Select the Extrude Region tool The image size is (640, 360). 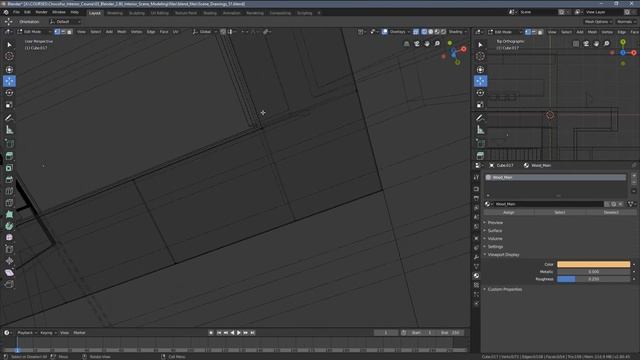[x=9, y=156]
